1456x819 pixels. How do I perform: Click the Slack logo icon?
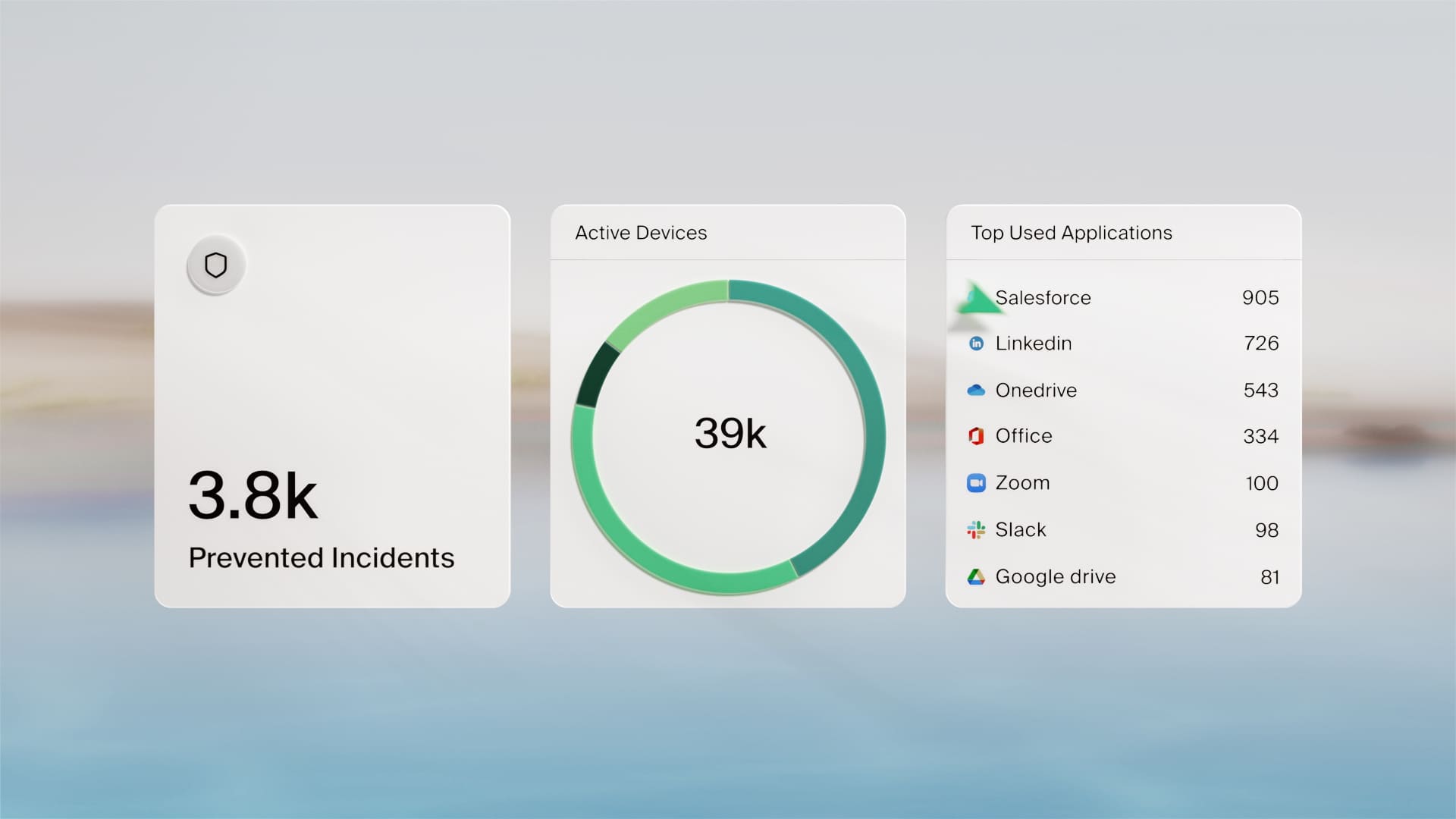click(977, 530)
